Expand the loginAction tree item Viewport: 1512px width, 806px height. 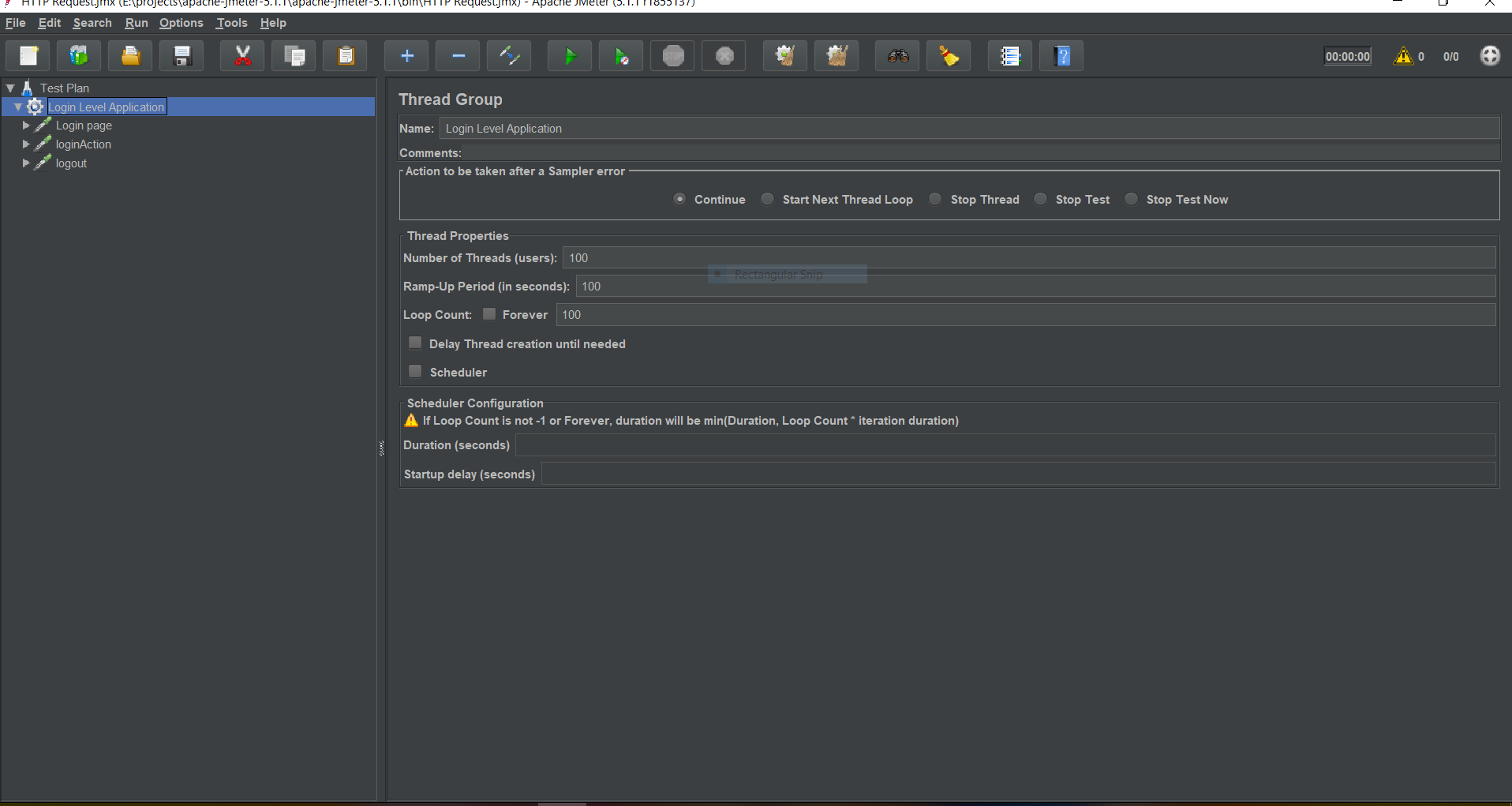click(26, 144)
